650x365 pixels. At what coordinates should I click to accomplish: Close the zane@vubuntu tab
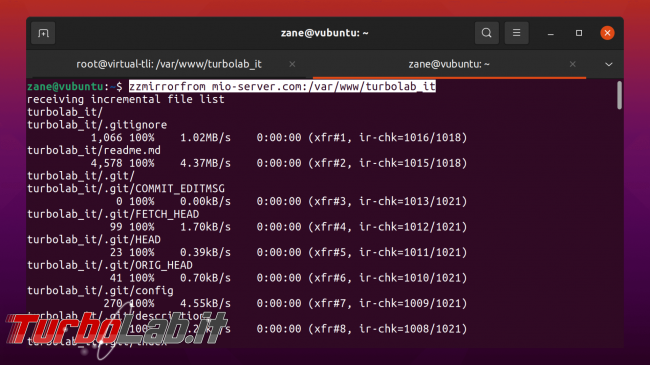(572, 64)
